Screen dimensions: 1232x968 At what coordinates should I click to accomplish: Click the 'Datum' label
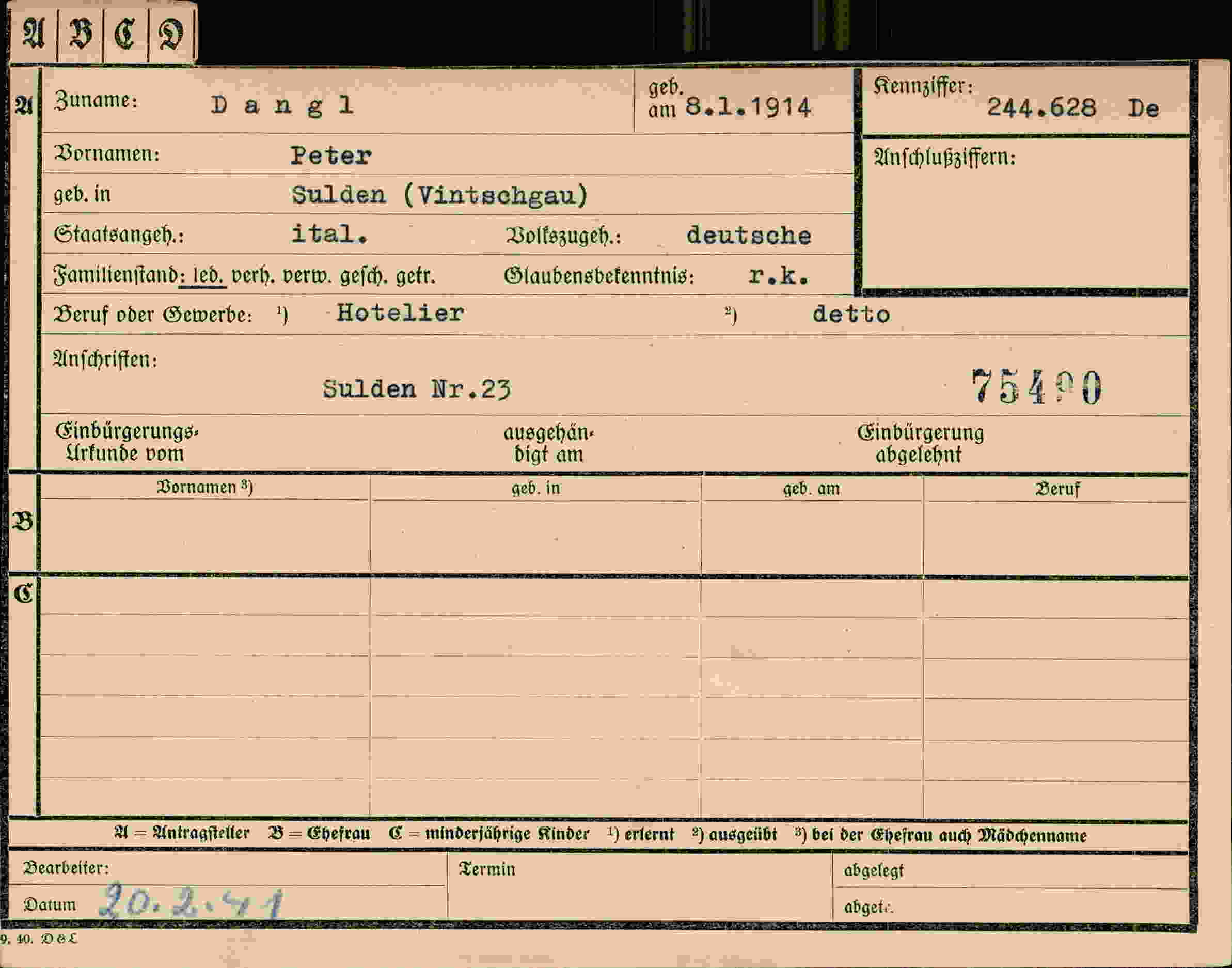[x=49, y=904]
